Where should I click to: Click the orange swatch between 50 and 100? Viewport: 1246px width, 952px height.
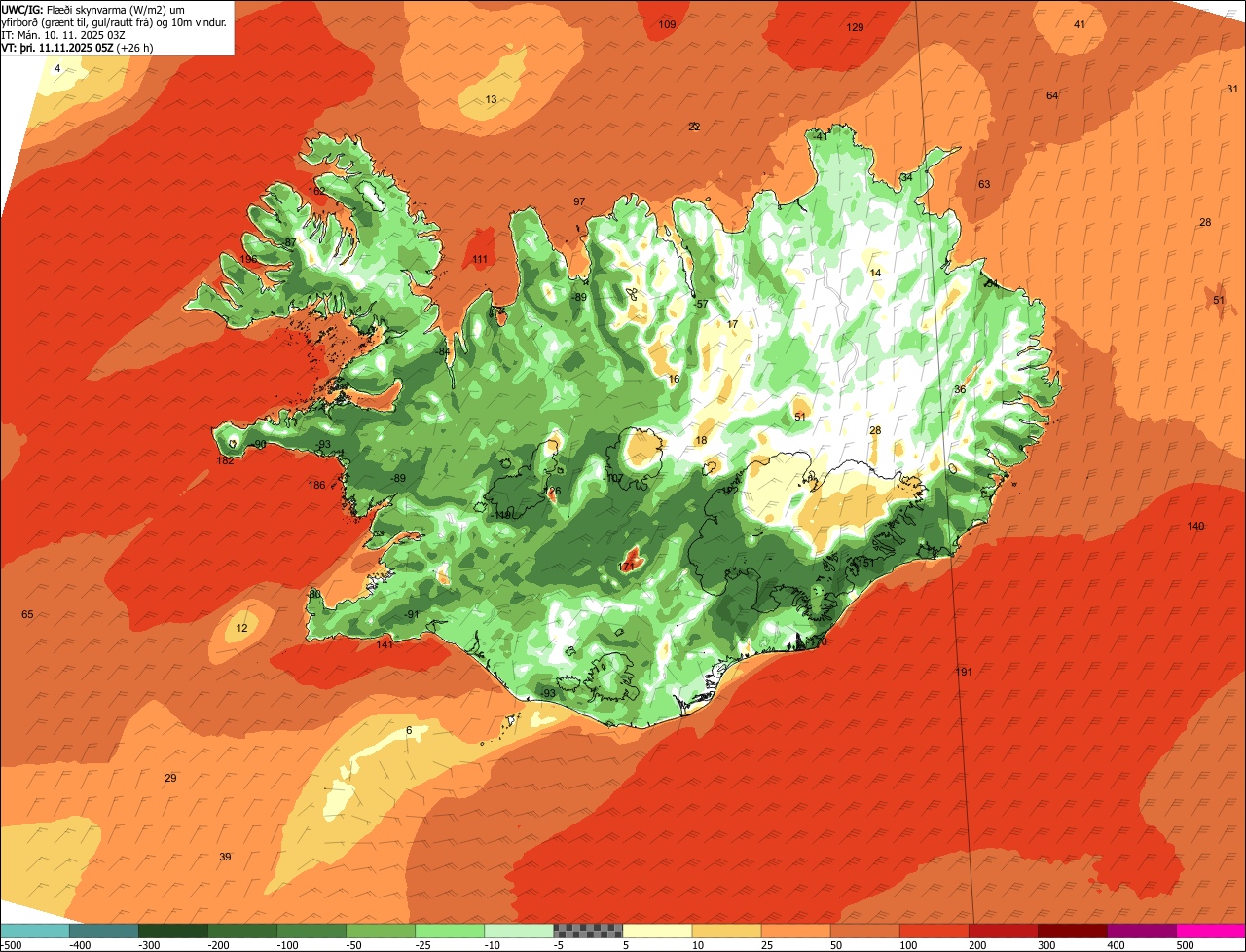point(863,931)
